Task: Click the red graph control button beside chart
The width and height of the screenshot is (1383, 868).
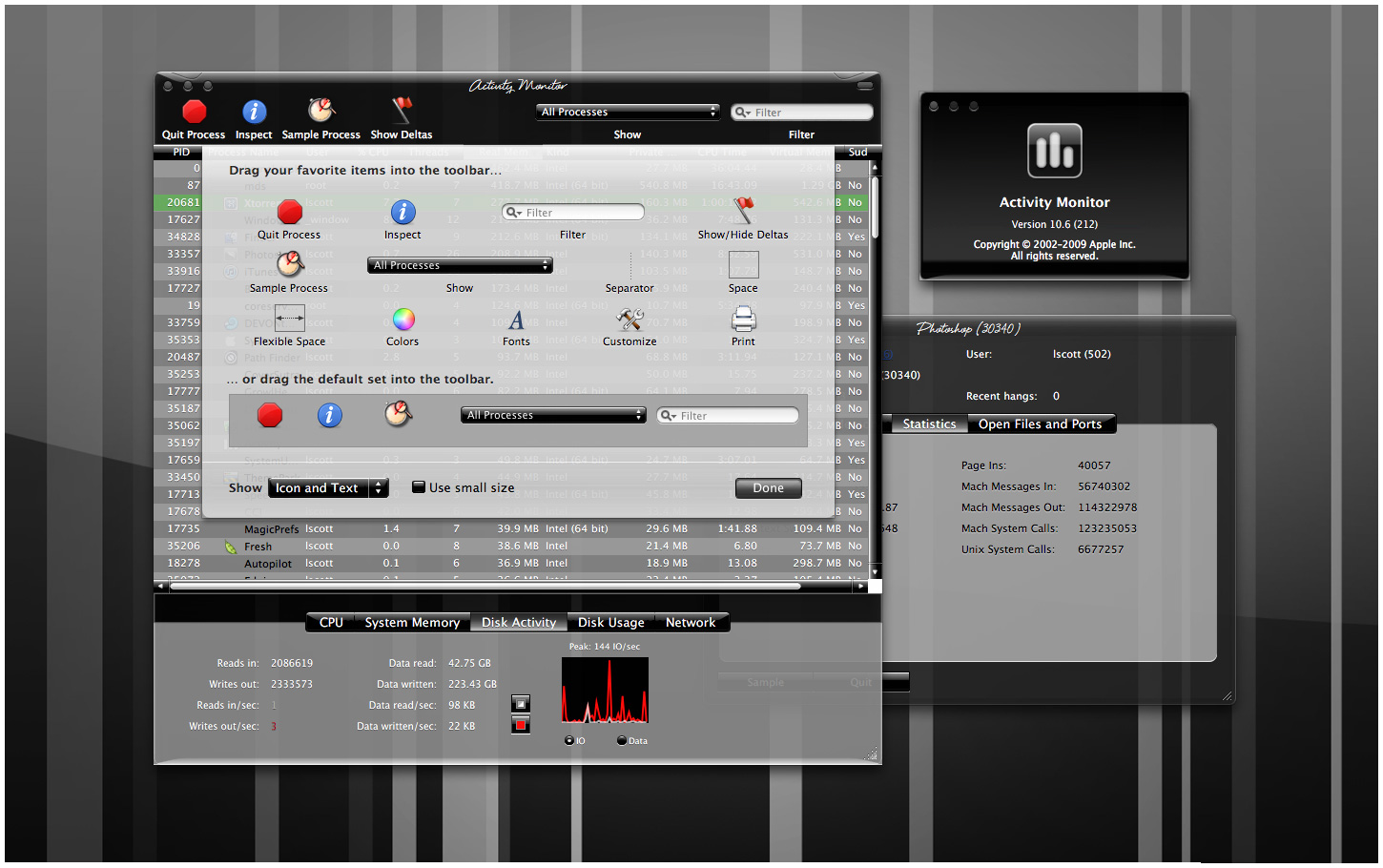Action: click(x=521, y=725)
